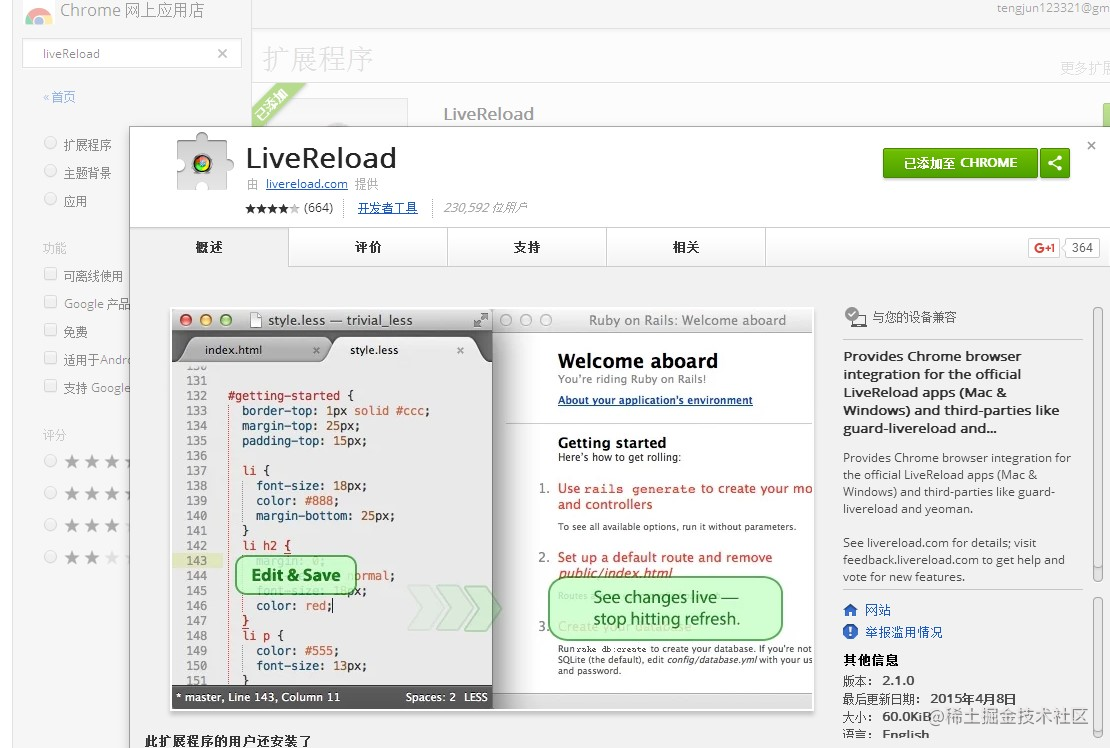The image size is (1110, 748).
Task: Check the Google 产品 checkbox
Action: coord(50,302)
